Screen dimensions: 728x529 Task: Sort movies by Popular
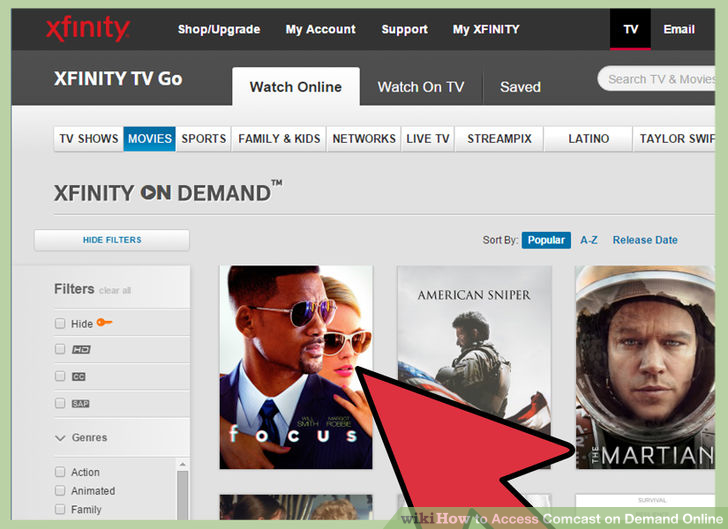[x=546, y=240]
